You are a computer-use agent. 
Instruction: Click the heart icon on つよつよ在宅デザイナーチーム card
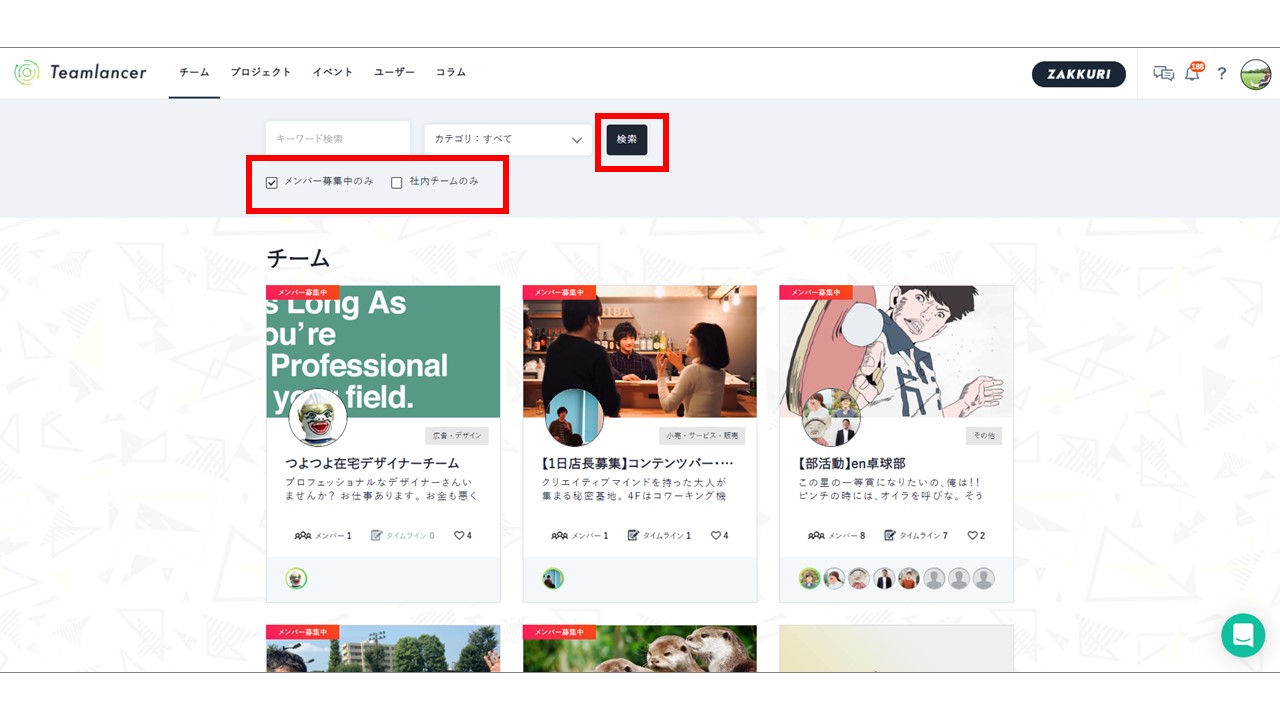[x=459, y=536]
